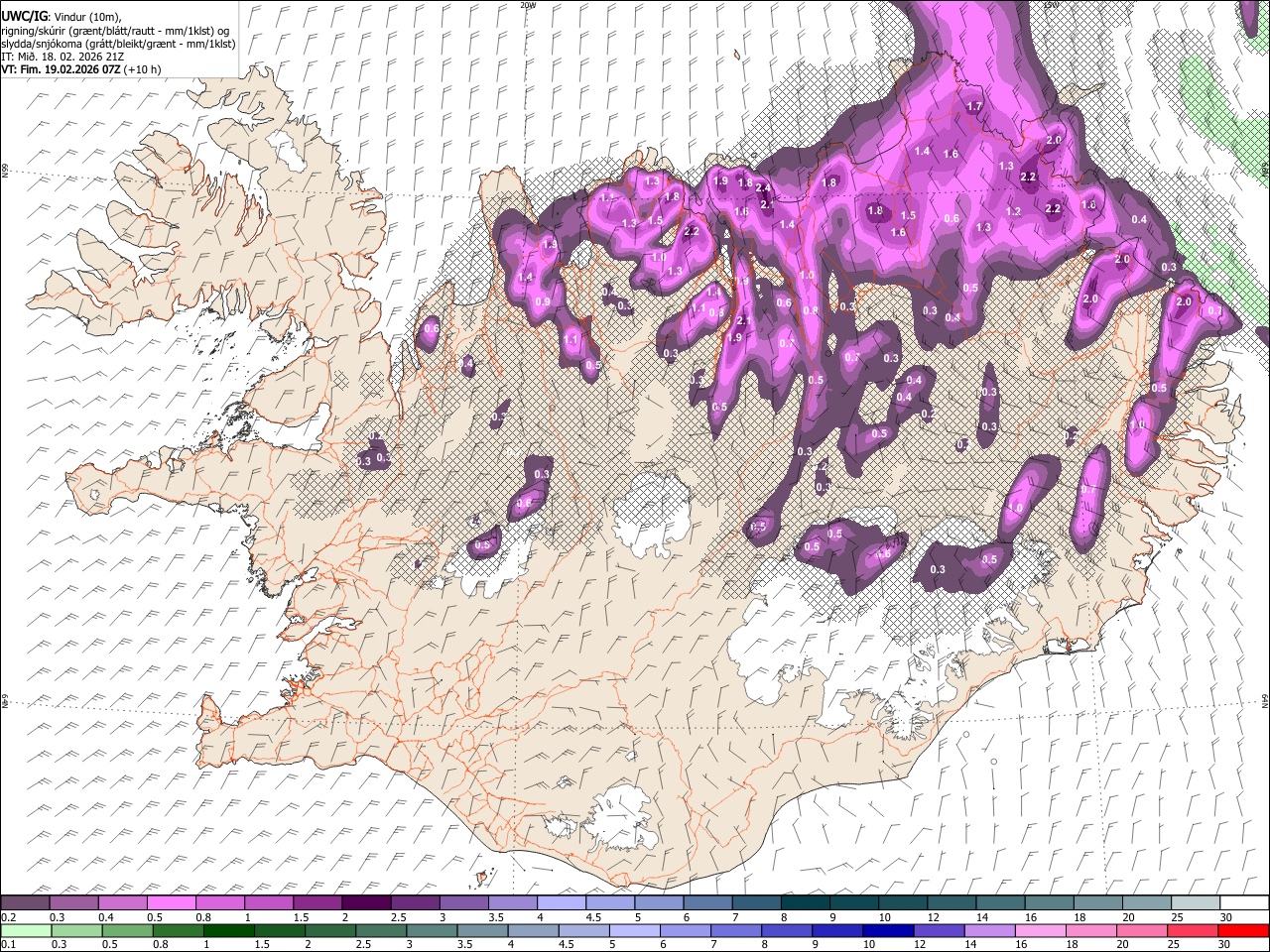Click the "15W" longitude label

tap(1051, 5)
